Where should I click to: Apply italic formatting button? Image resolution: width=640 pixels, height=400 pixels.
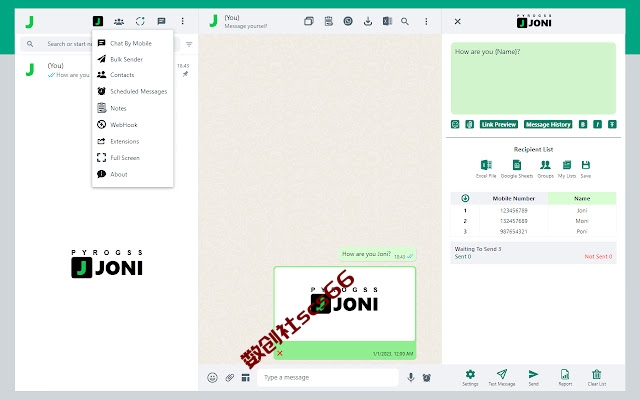point(598,124)
